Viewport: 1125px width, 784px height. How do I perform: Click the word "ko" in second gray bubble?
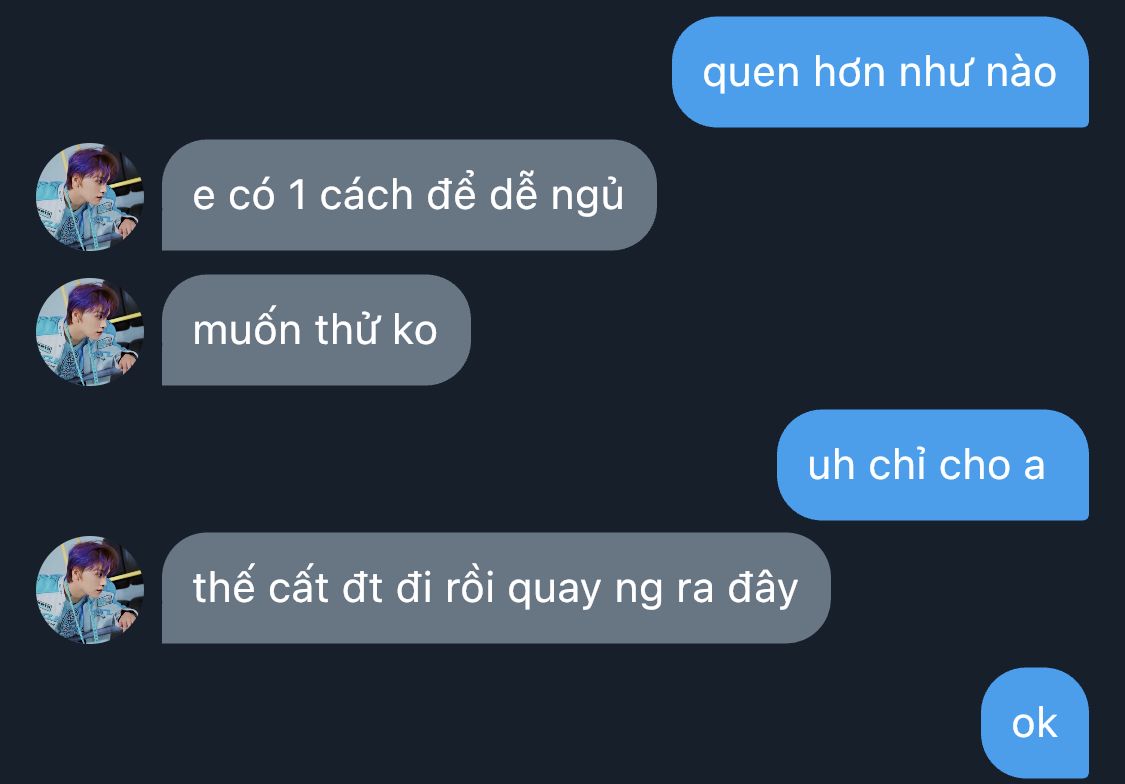point(415,330)
